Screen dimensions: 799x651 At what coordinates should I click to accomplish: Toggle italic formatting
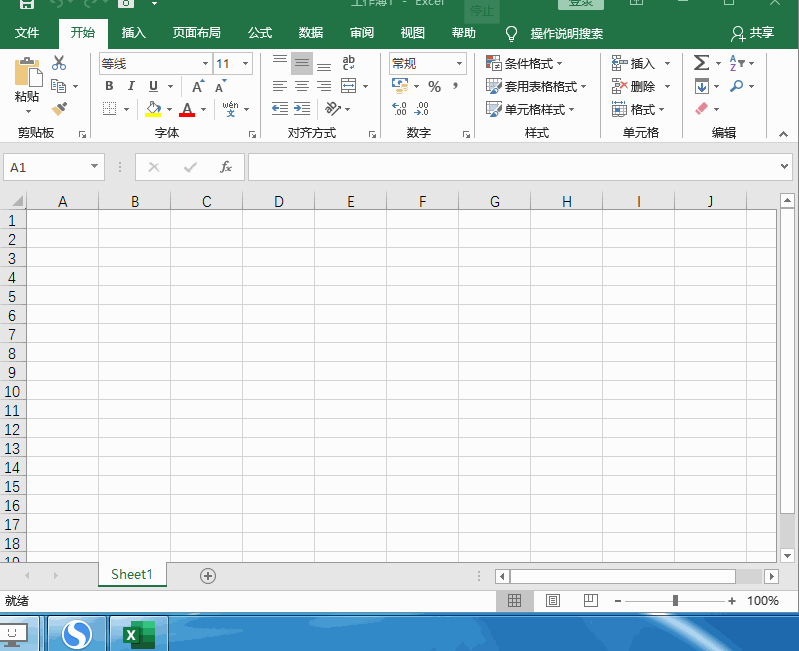point(131,87)
